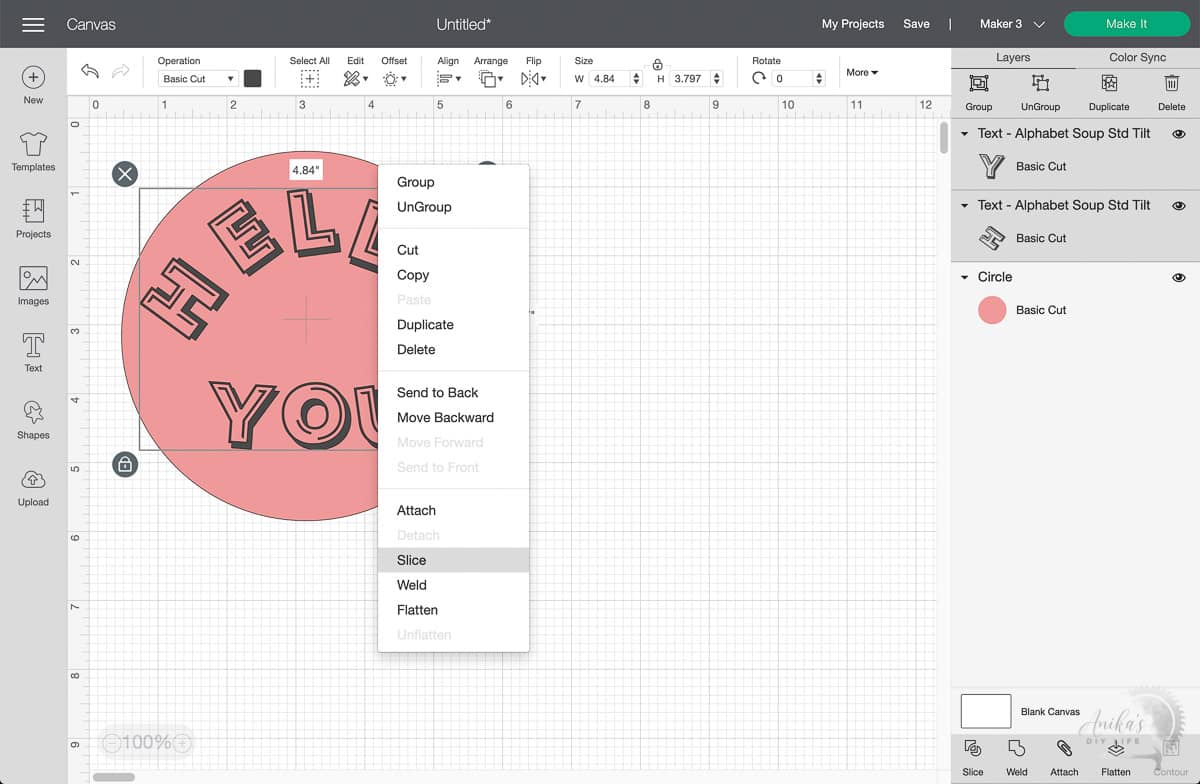
Task: Click the Undo arrow in the toolbar
Action: point(91,72)
